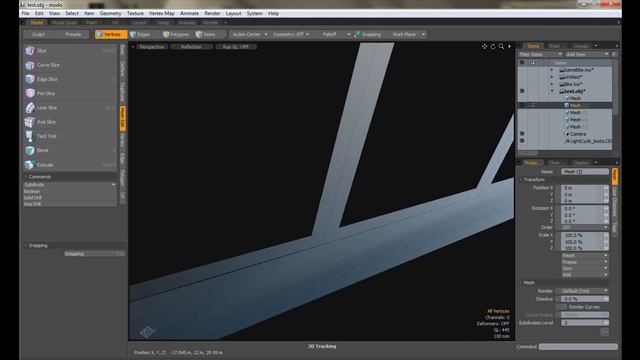640x360 pixels.
Task: Toggle Ray GL OFF in viewport
Action: [x=236, y=47]
